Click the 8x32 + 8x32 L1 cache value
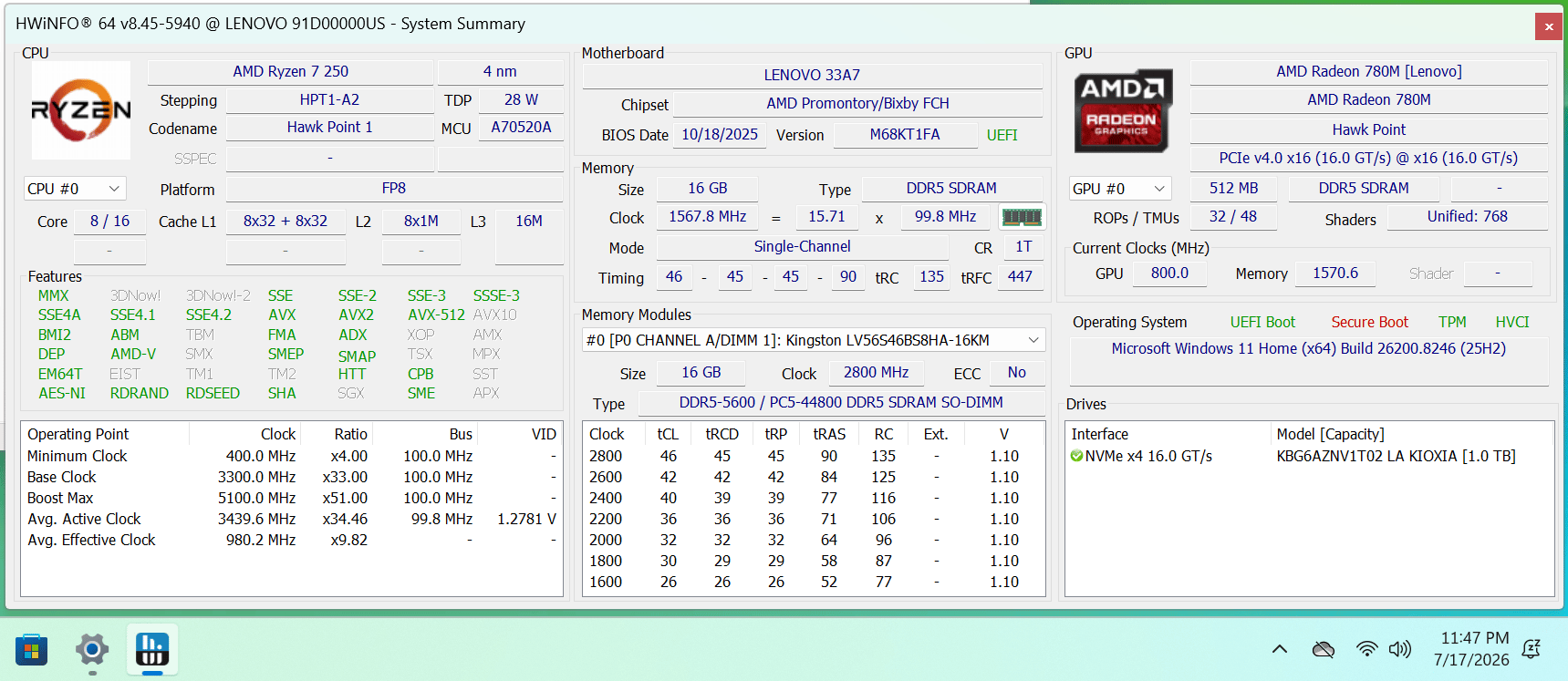 (x=286, y=221)
